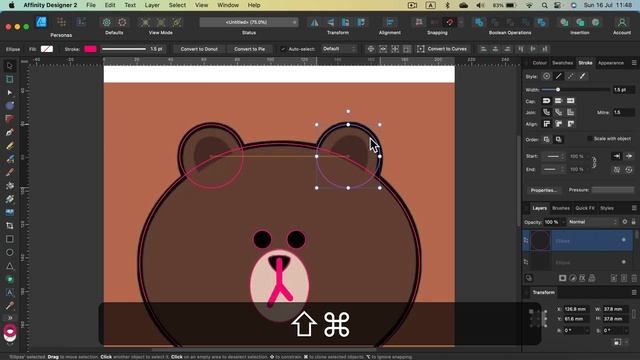Toggle third View Mode icon
Viewport: 640px width, 360px height.
click(177, 22)
